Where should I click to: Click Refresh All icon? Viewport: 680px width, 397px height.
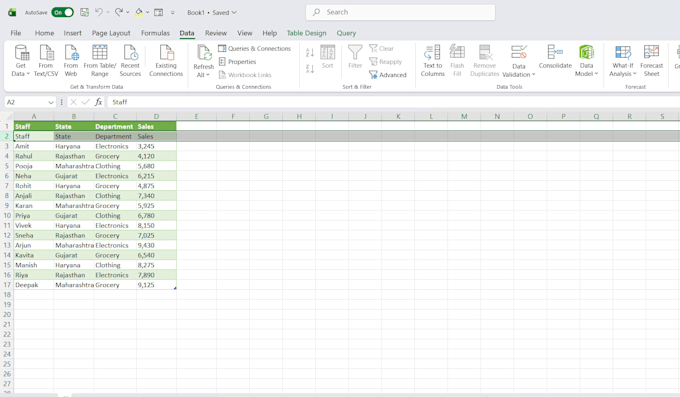[203, 53]
